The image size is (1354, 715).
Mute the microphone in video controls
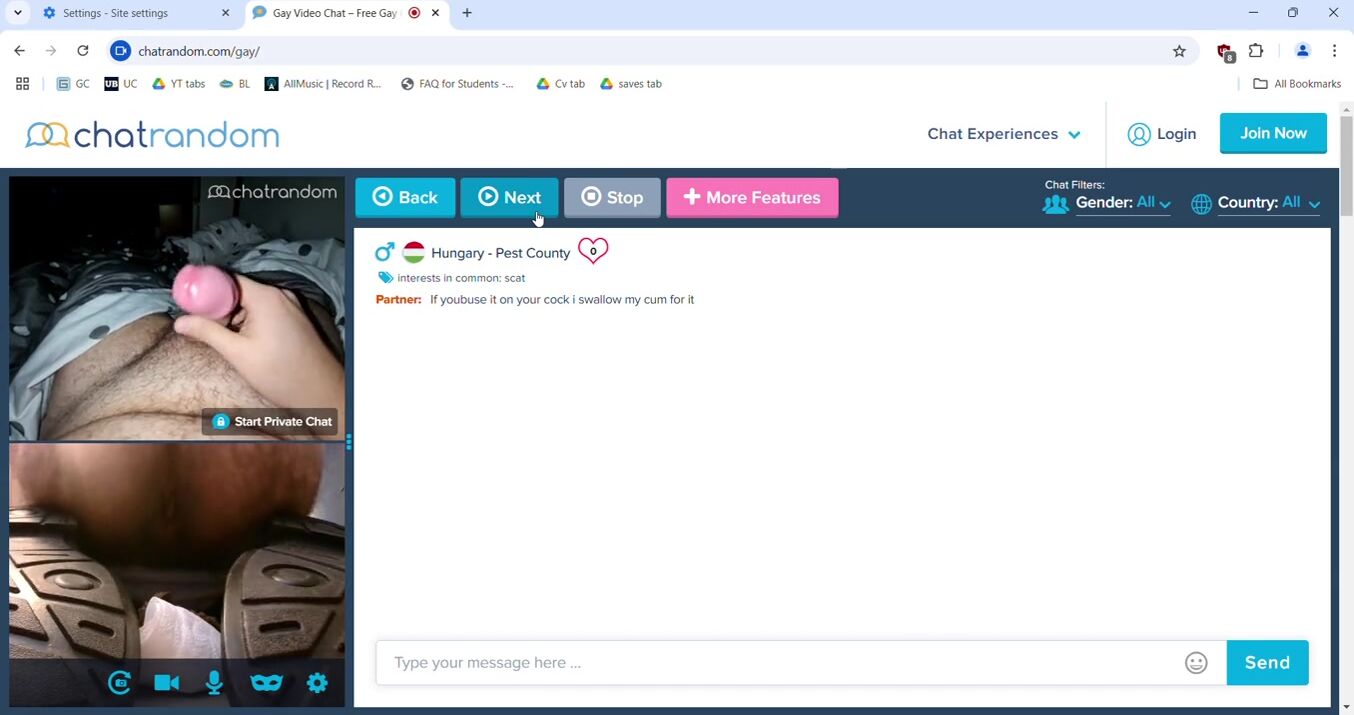click(x=214, y=683)
